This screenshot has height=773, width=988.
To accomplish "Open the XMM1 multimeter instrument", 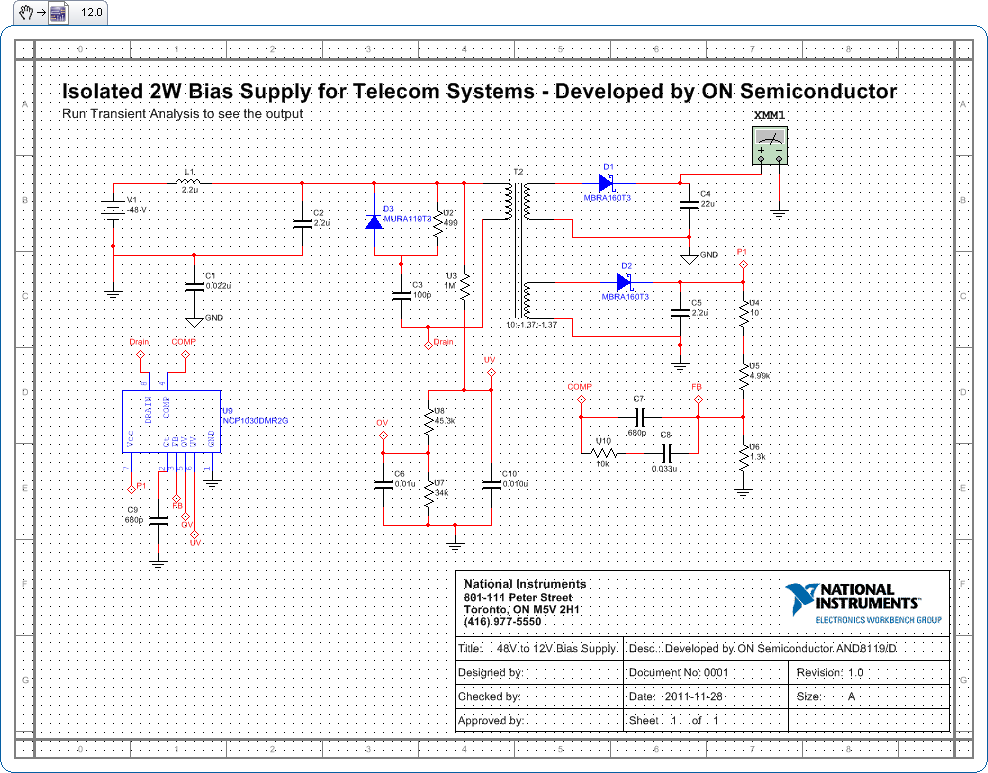I will (x=770, y=150).
